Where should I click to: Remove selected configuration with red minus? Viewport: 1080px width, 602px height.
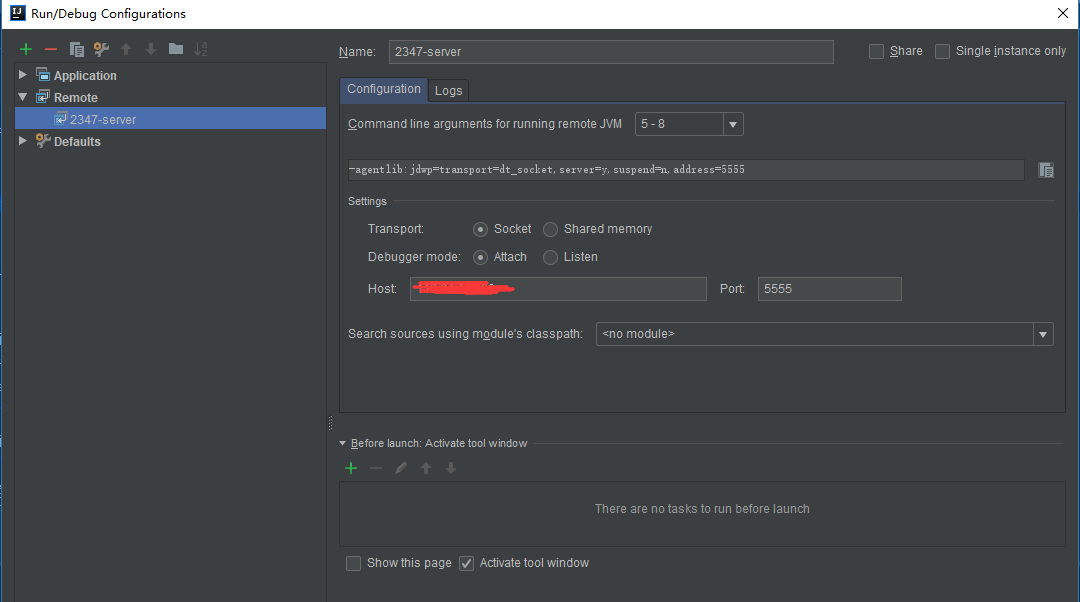(51, 49)
